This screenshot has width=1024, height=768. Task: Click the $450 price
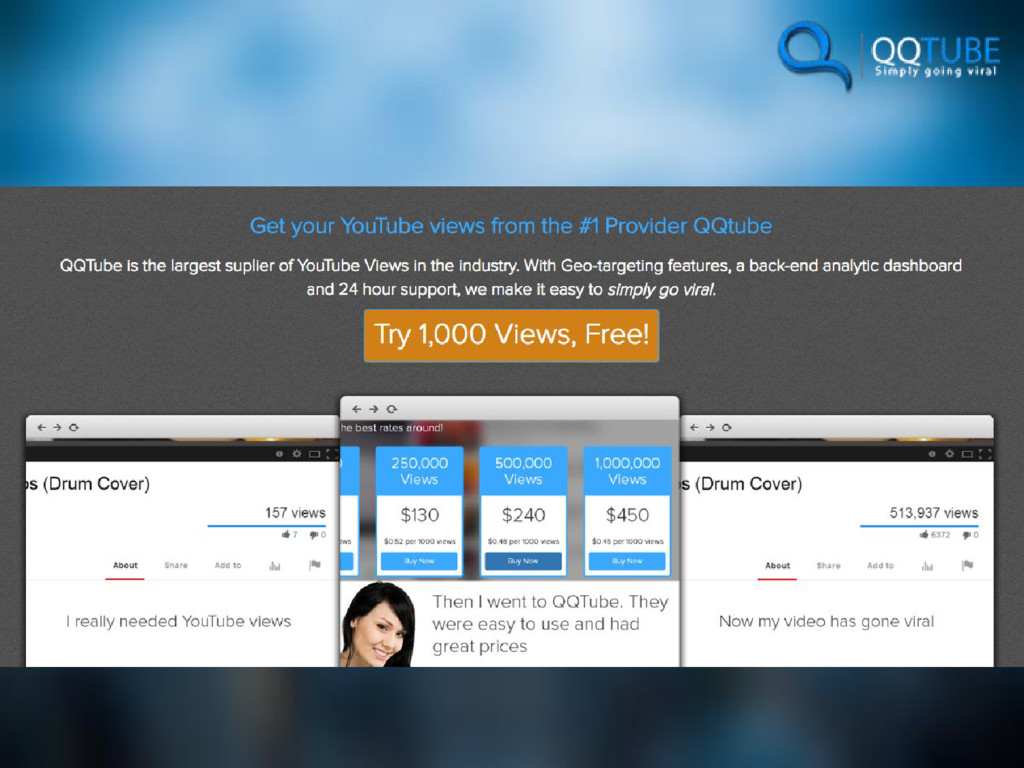627,515
